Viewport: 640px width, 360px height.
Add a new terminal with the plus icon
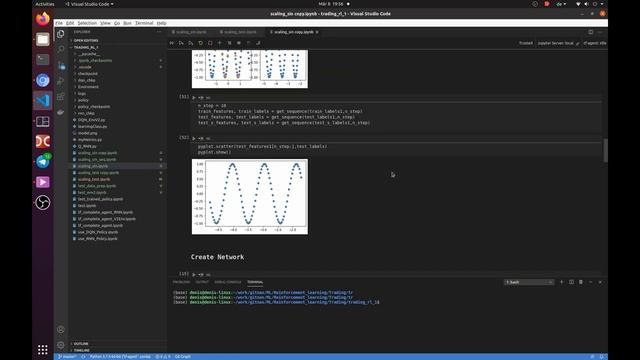tap(562, 282)
